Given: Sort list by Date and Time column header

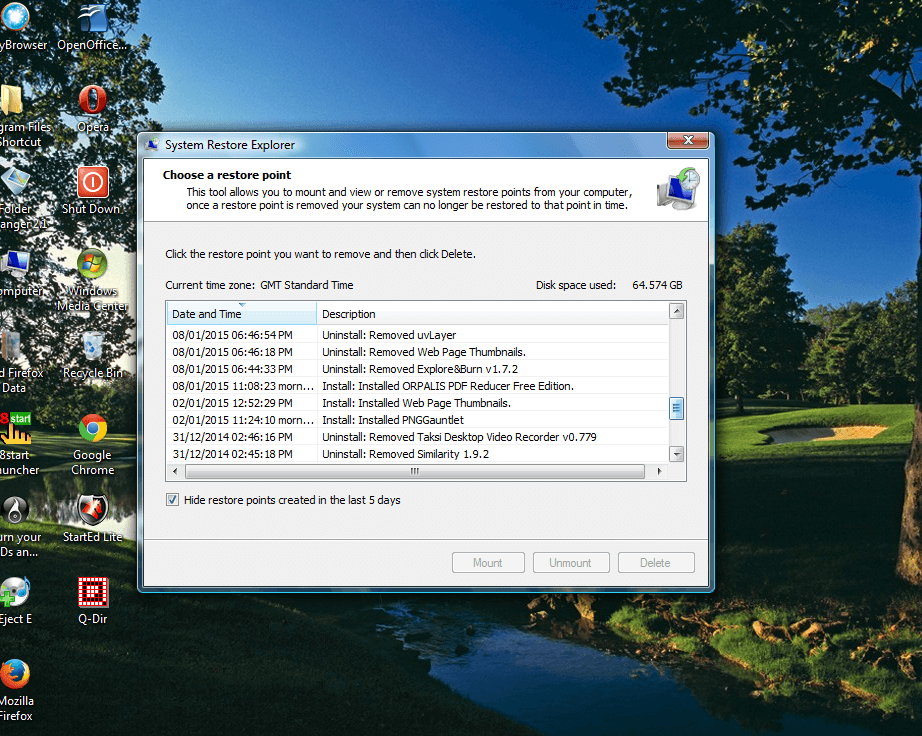Looking at the screenshot, I should [241, 314].
